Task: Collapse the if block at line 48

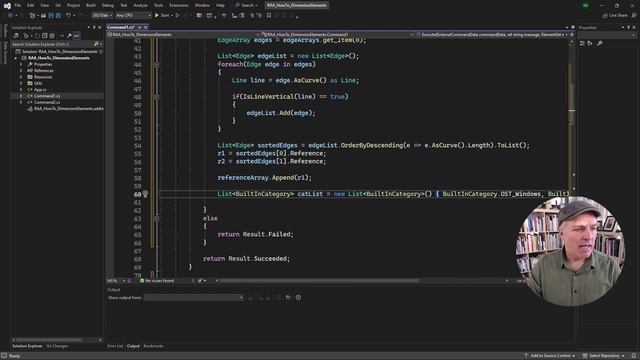Action: (157, 97)
